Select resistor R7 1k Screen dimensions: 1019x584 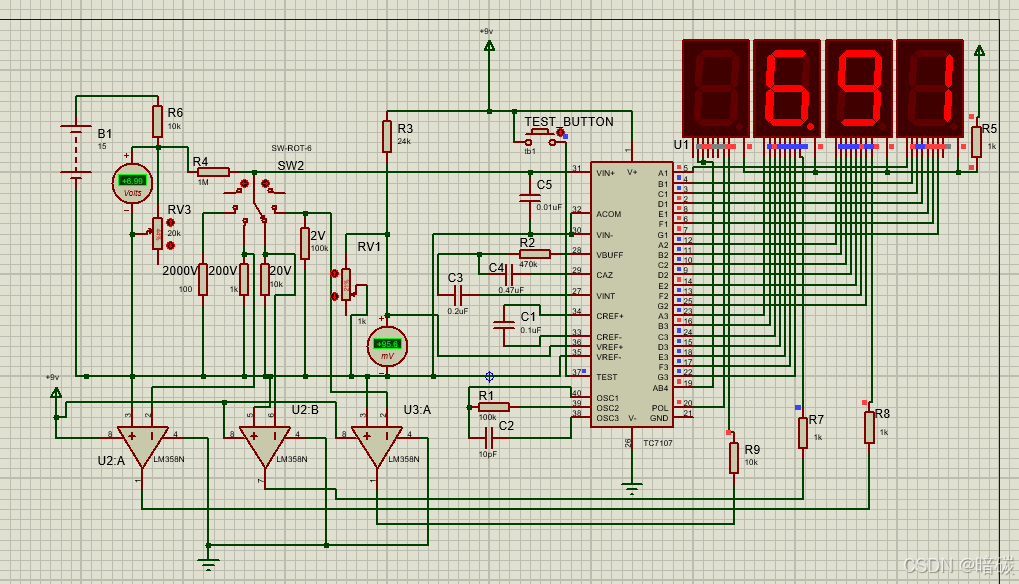pyautogui.click(x=803, y=433)
